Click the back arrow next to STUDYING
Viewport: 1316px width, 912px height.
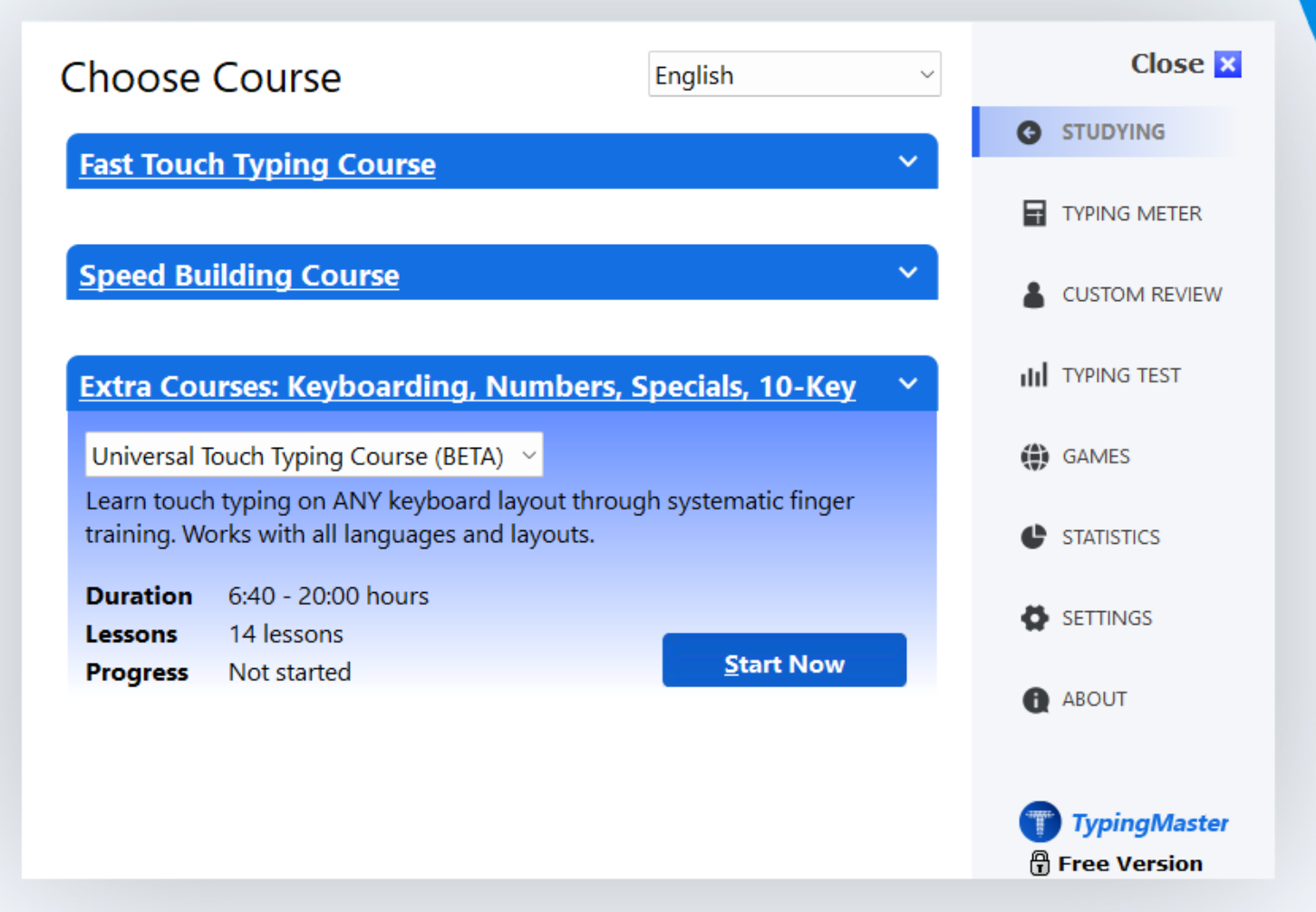[1029, 131]
